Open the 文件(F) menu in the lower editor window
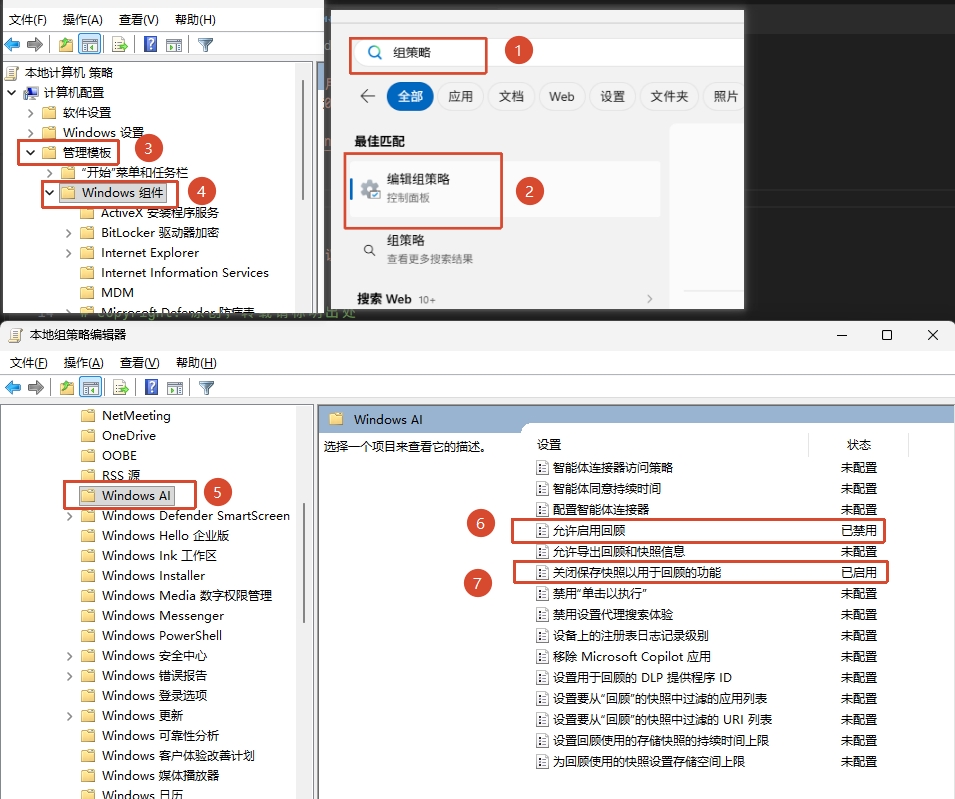The image size is (955, 799). tap(29, 363)
